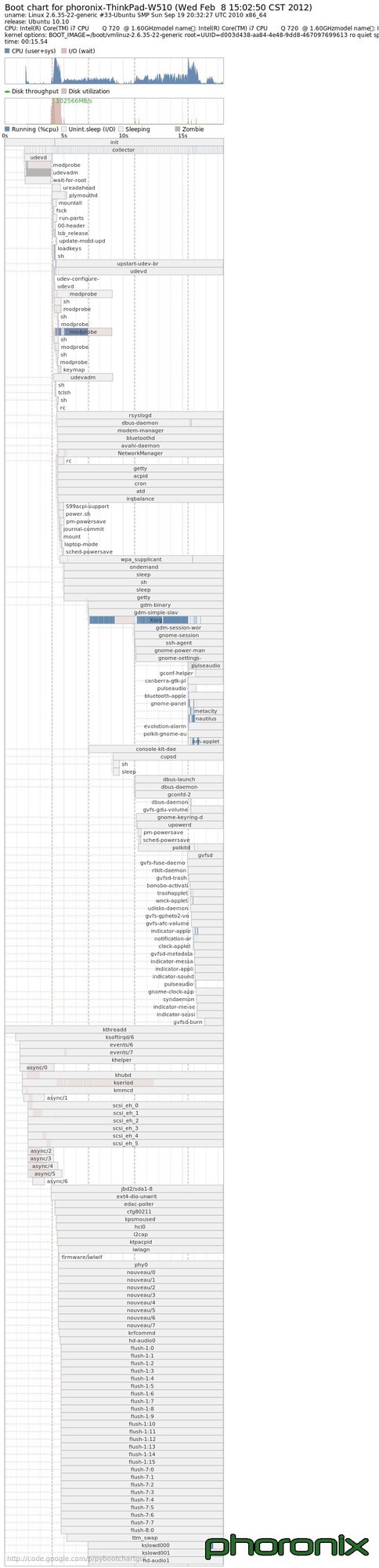Select the cupsd process bar

(168, 757)
